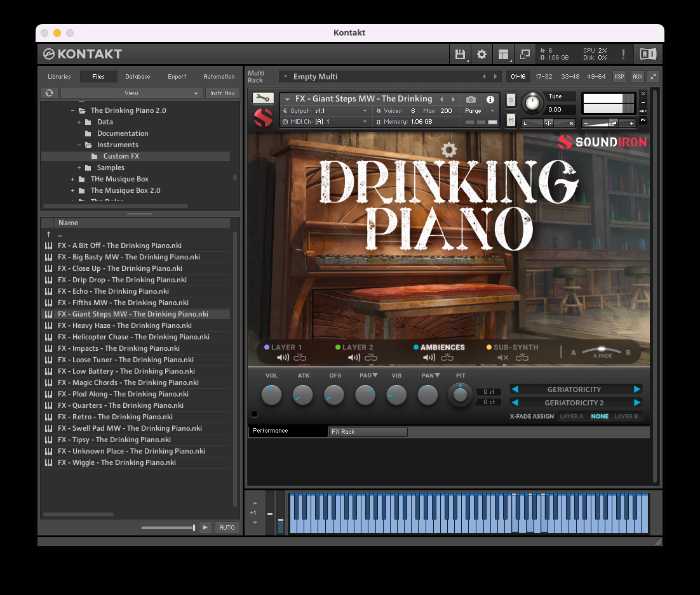
Task: Click the X-Fade slider
Action: click(x=601, y=351)
